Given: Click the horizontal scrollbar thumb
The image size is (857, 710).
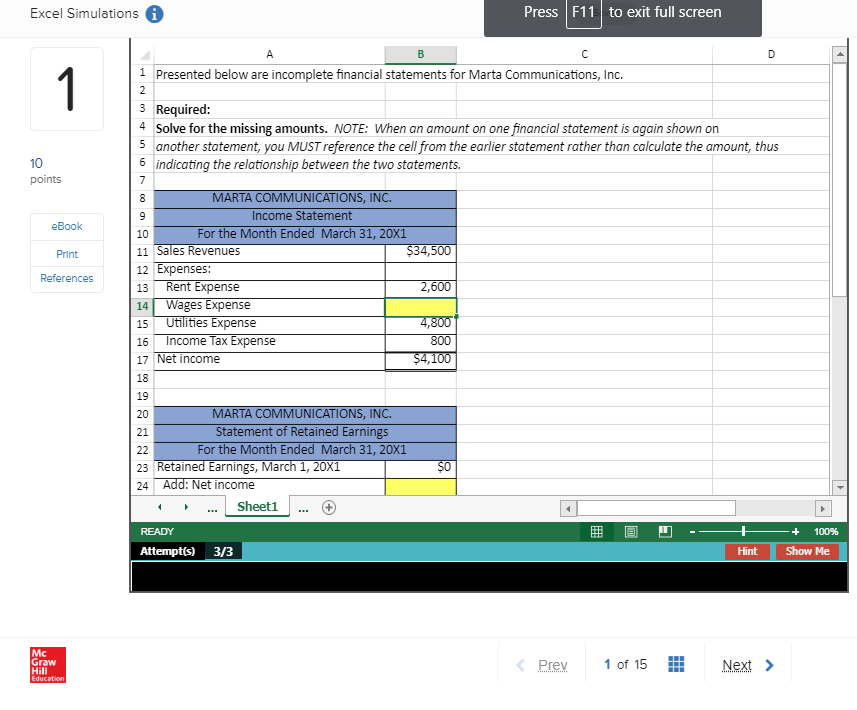Looking at the screenshot, I should (x=656, y=508).
